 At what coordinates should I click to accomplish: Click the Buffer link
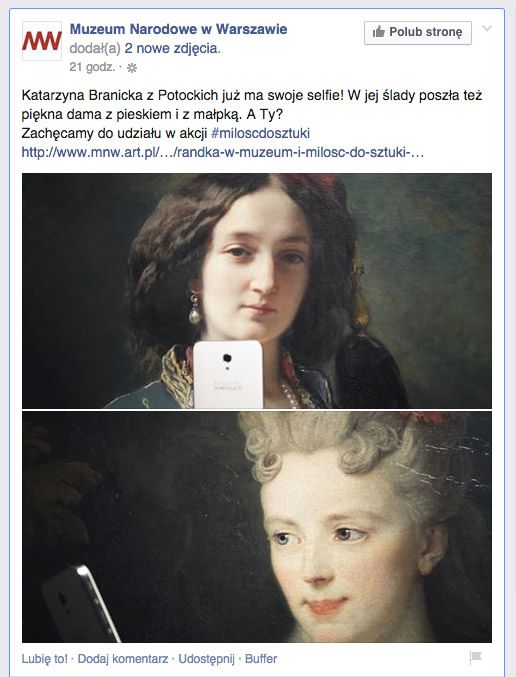coord(261,659)
